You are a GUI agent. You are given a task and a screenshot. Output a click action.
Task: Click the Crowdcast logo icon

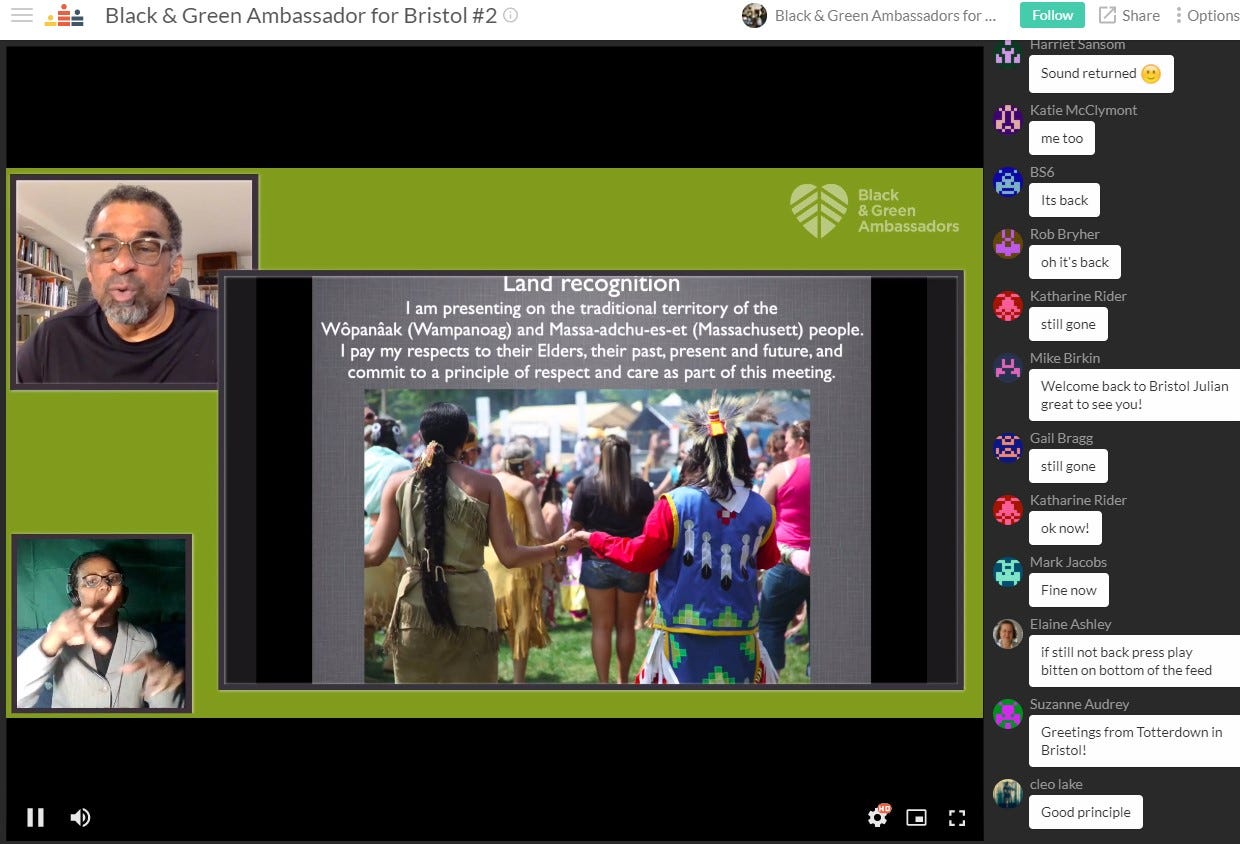click(x=64, y=16)
